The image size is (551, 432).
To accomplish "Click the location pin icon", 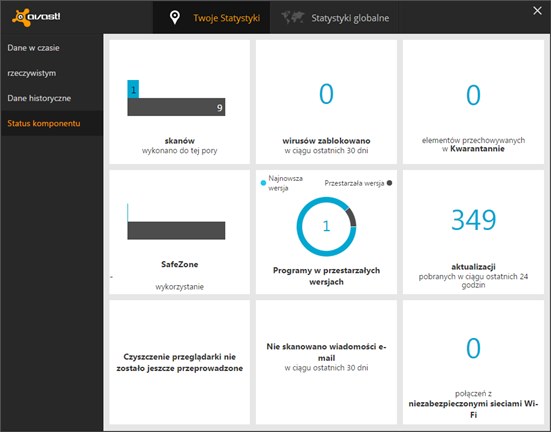I will coord(175,17).
